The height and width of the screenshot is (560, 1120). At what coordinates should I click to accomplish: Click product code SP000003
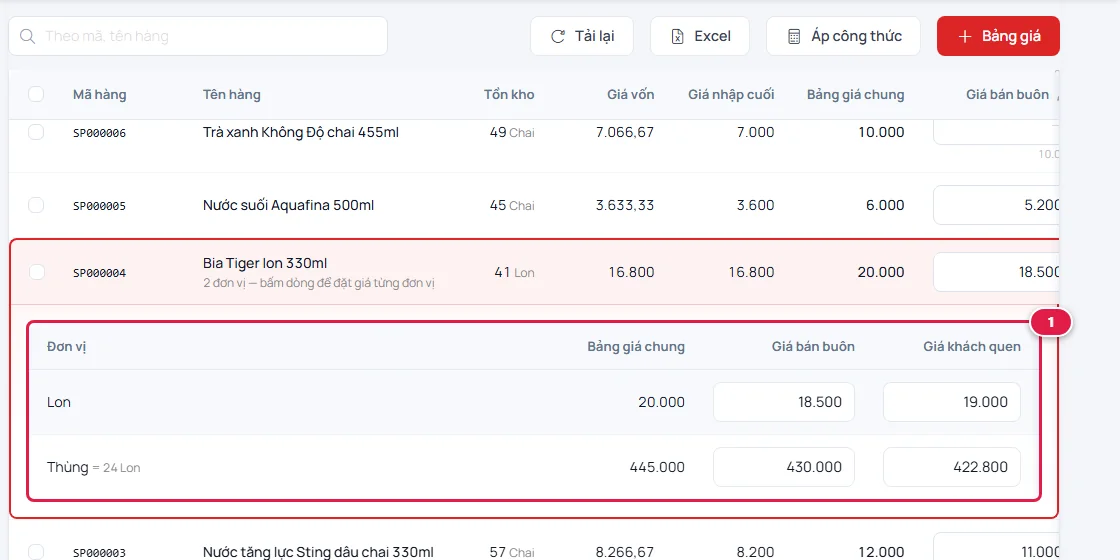pyautogui.click(x=99, y=553)
